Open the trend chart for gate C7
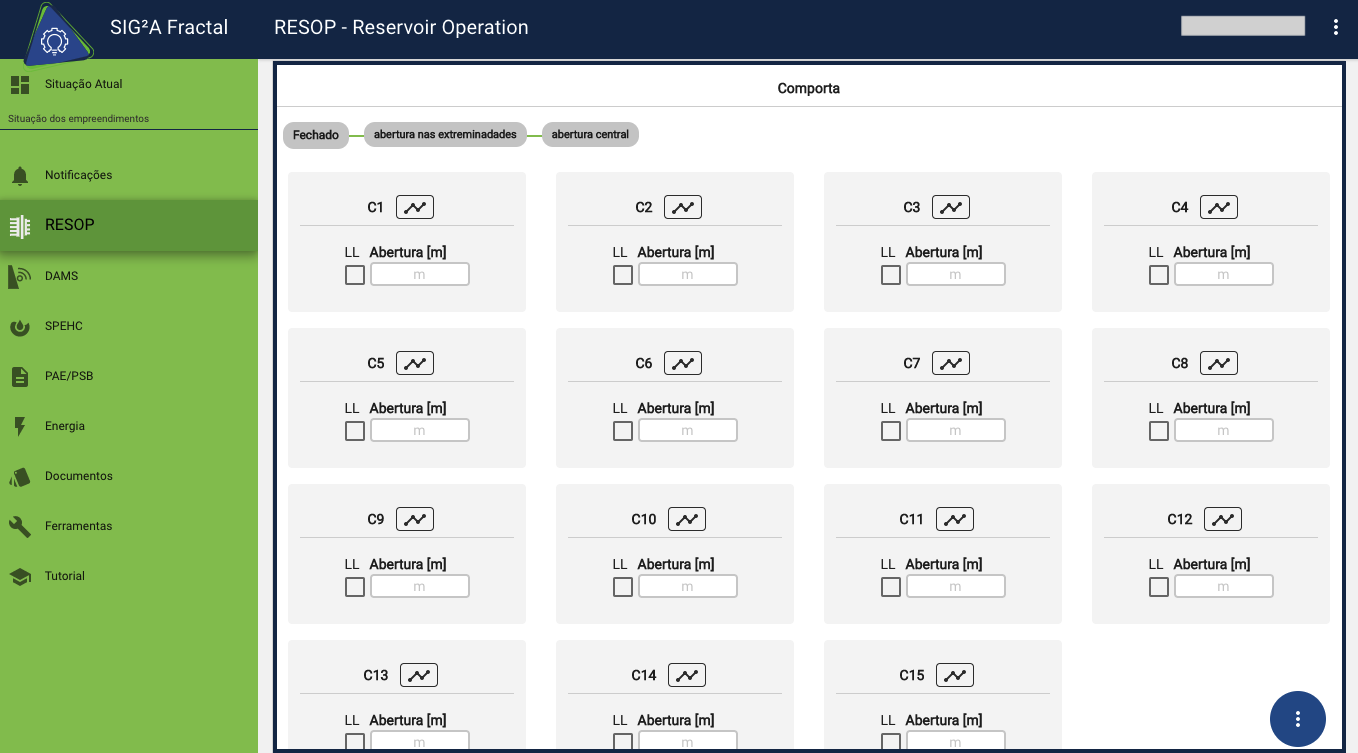 [951, 363]
